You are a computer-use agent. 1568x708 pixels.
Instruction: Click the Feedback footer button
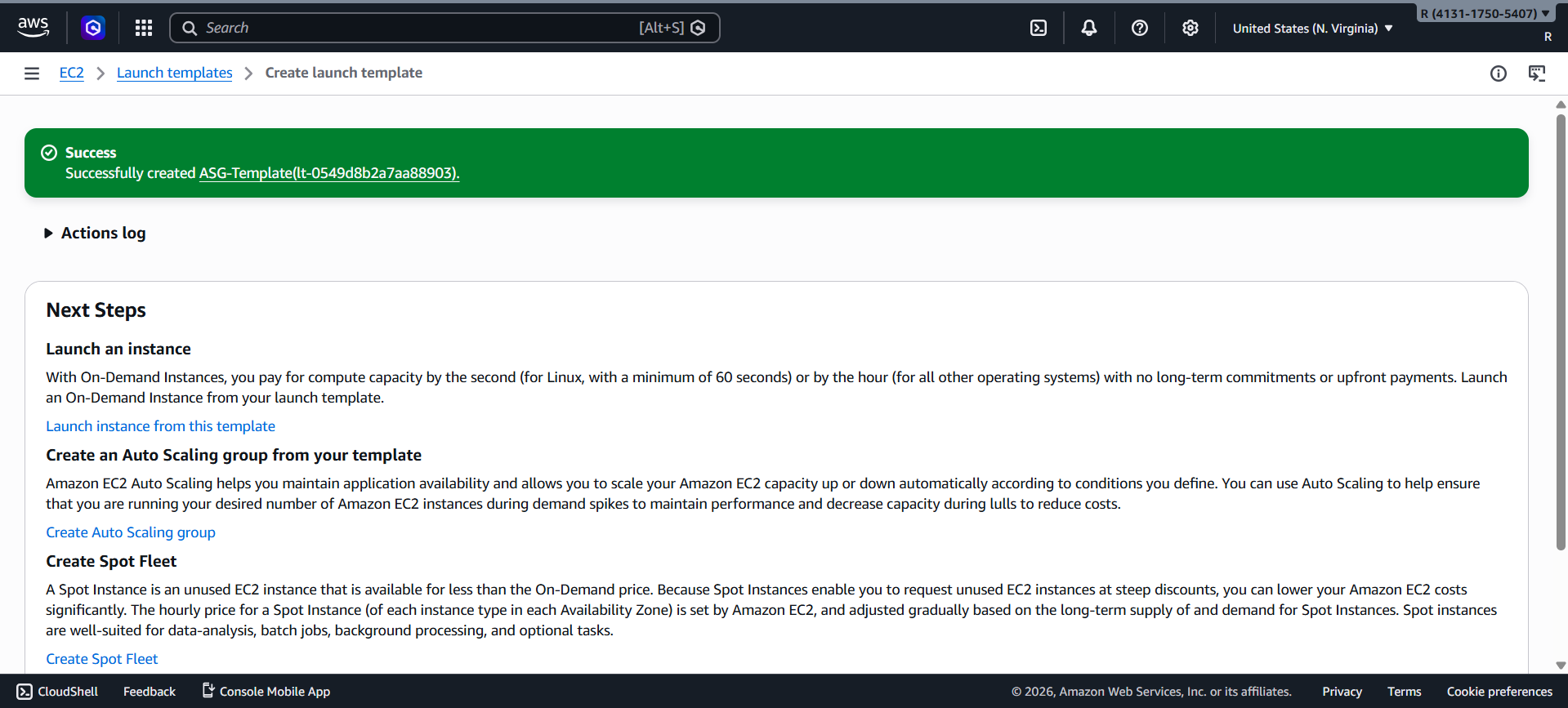point(150,692)
